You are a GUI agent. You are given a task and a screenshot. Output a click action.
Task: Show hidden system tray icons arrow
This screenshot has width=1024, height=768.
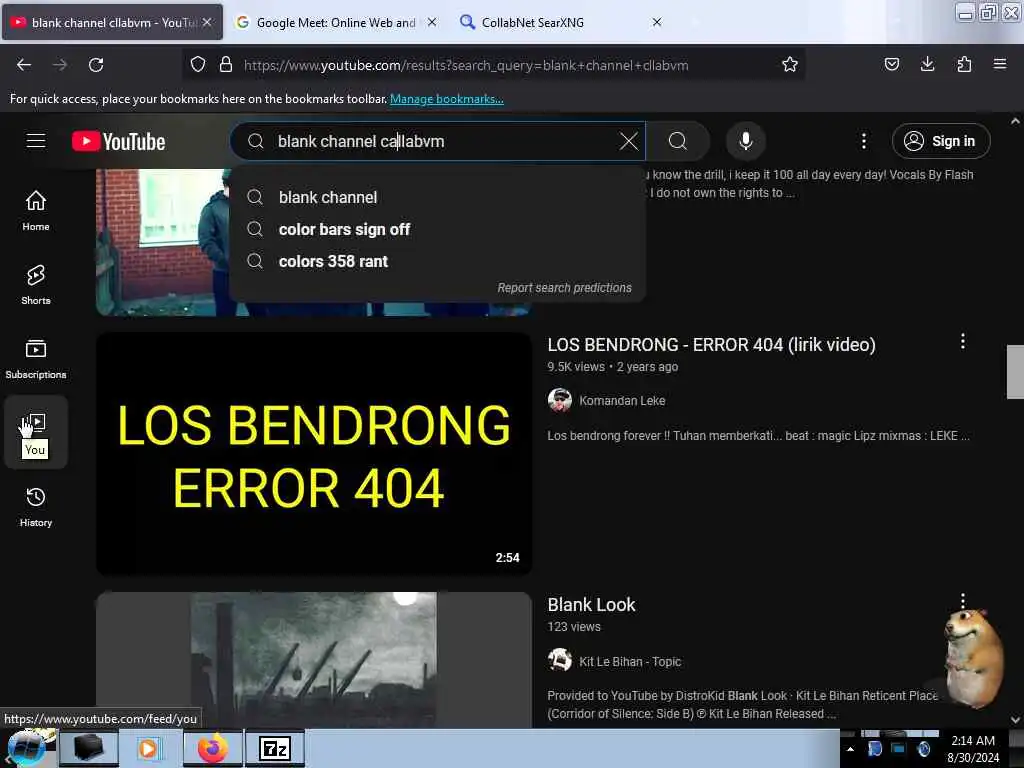point(850,749)
